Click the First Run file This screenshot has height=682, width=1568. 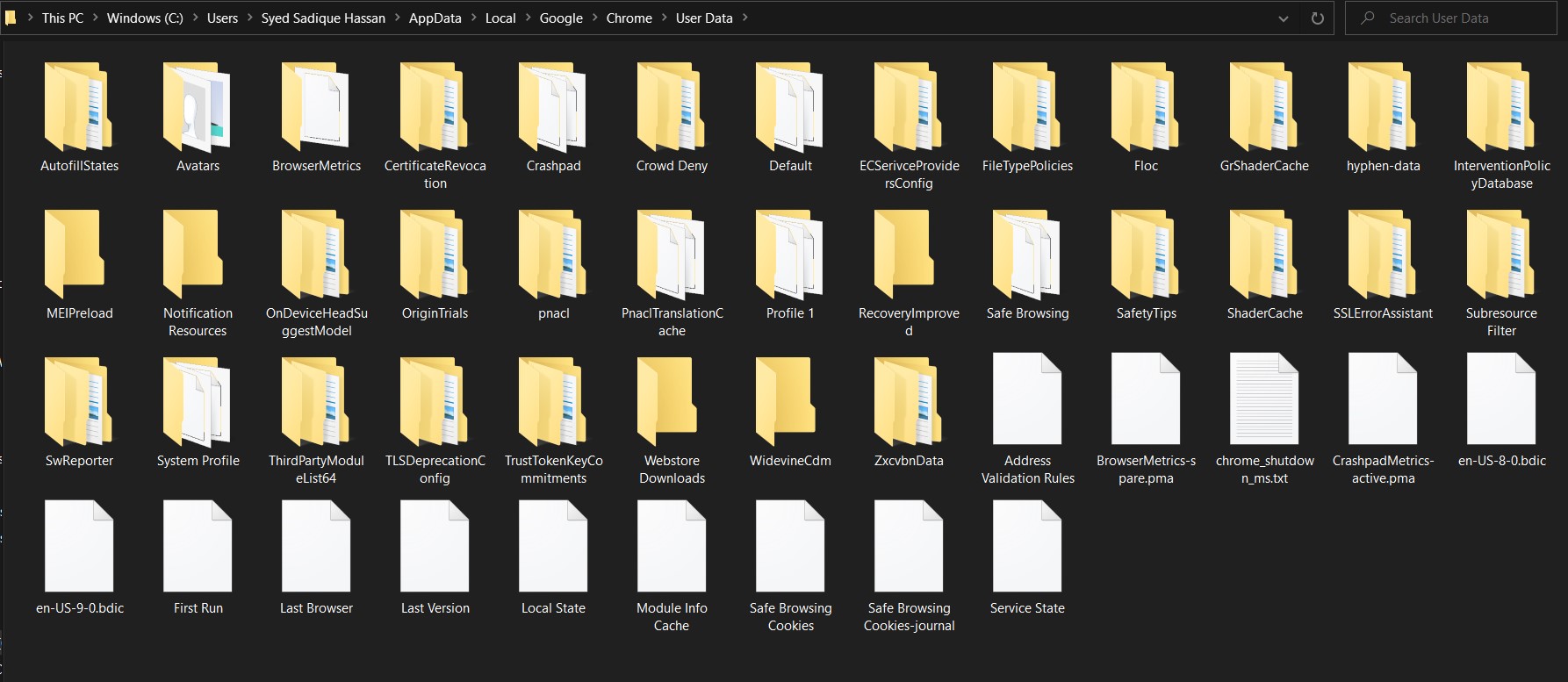[198, 548]
